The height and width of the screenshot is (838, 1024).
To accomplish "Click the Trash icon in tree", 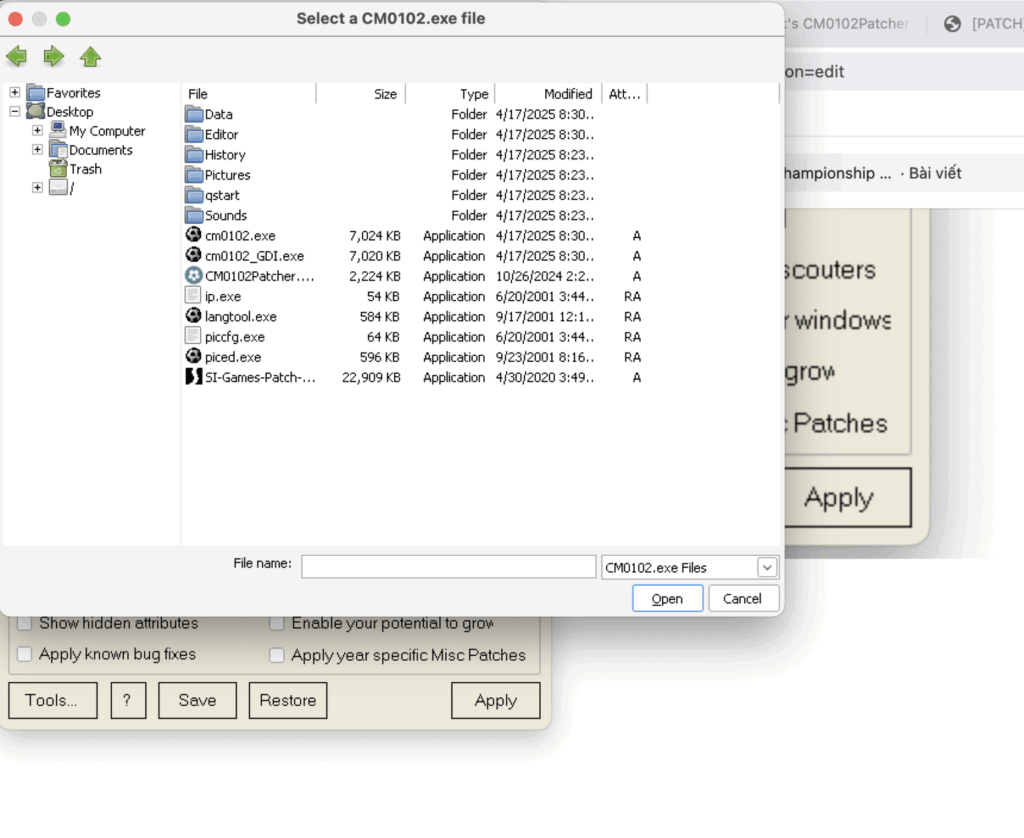I will coord(59,169).
